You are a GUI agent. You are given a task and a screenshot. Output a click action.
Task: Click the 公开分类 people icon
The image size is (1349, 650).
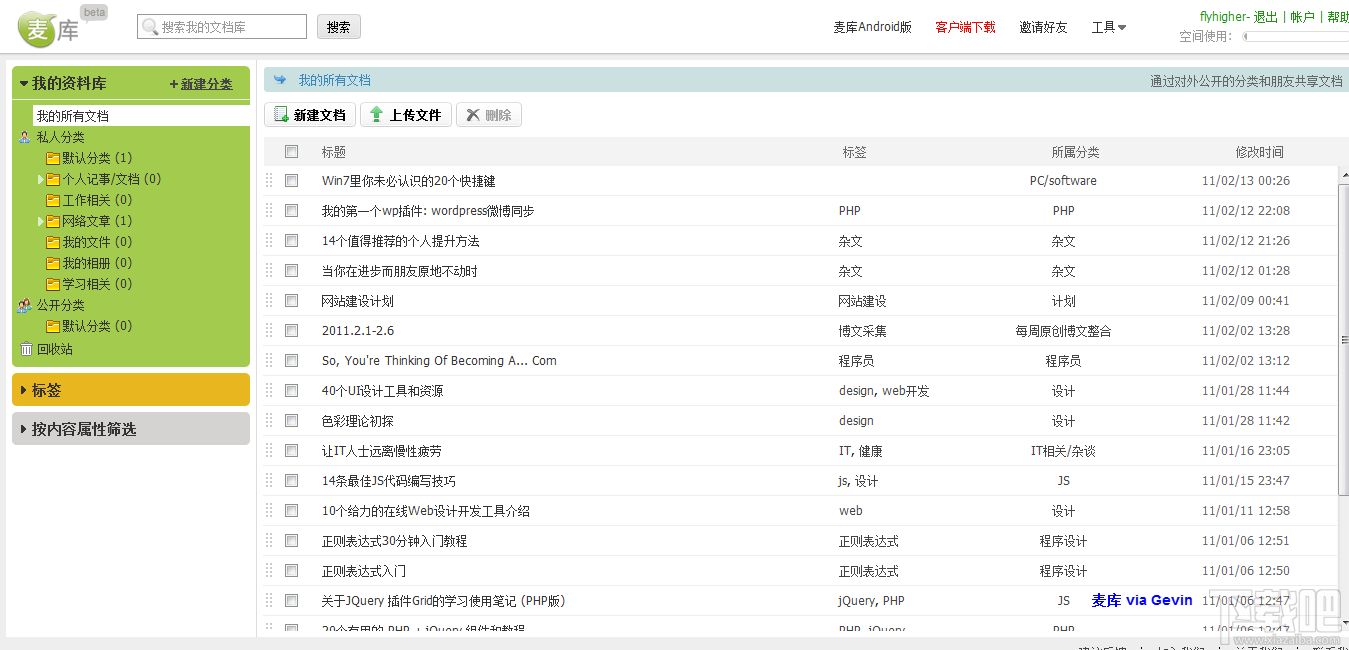25,306
